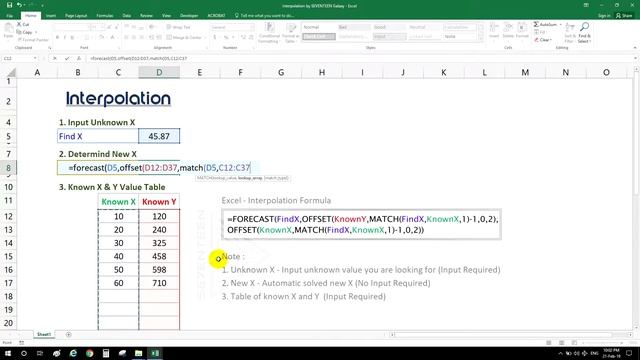Open Sort & Filter options
The width and height of the screenshot is (640, 360).
click(x=569, y=33)
